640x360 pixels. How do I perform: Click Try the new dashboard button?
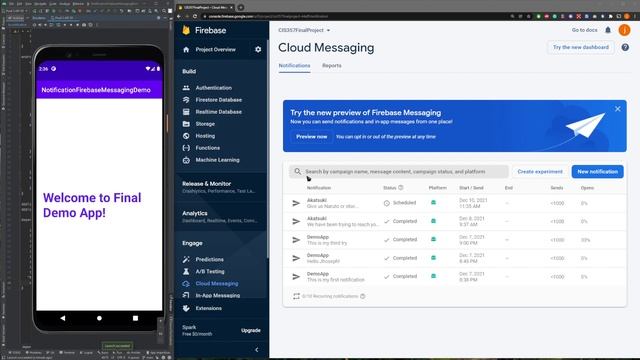pos(581,47)
